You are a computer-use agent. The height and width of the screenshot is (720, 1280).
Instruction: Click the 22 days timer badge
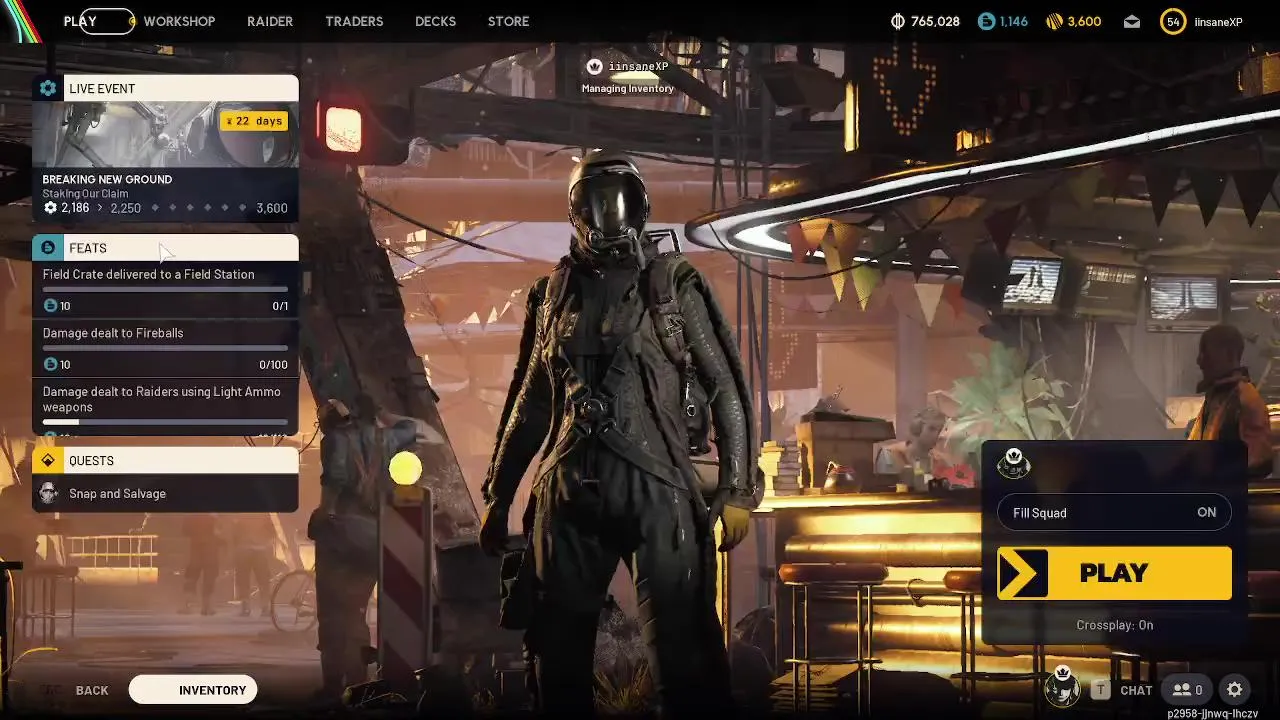tap(254, 121)
